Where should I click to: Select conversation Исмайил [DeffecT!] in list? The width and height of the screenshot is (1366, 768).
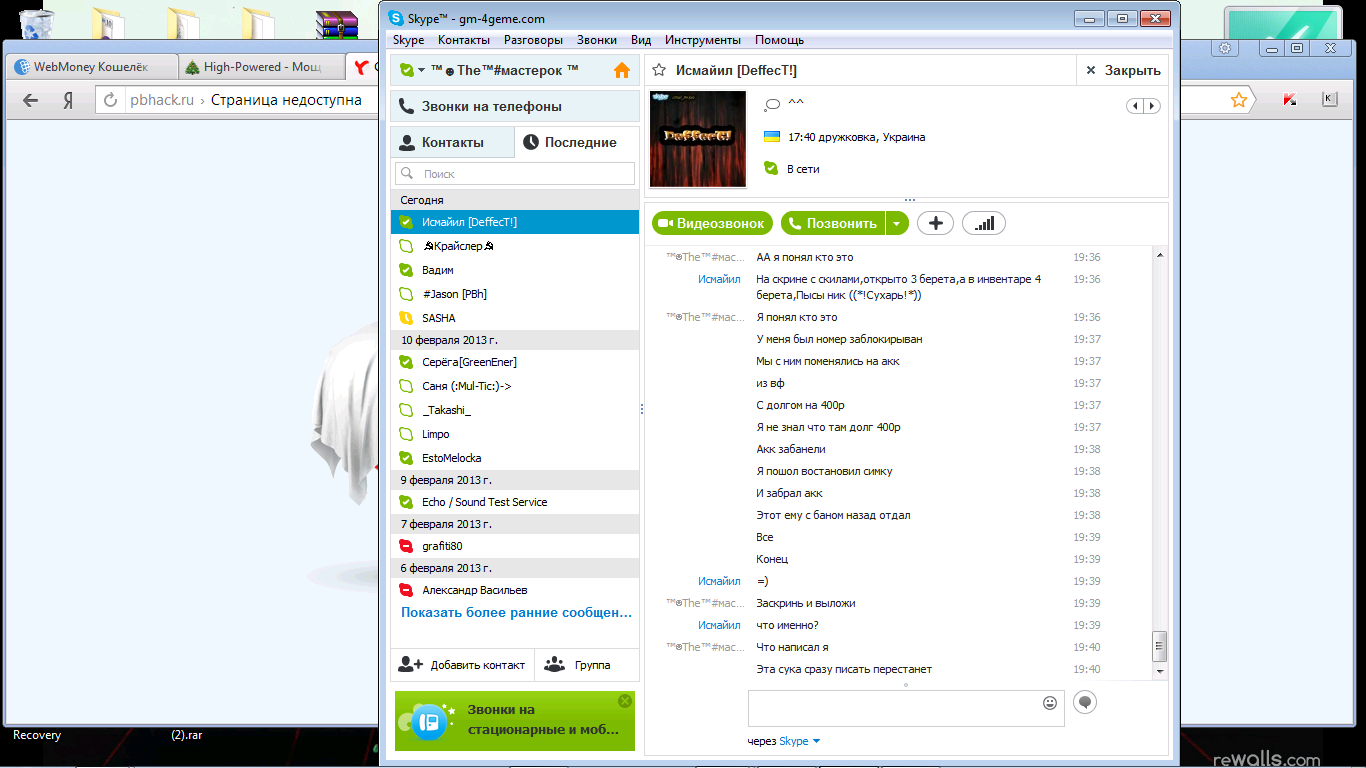(x=515, y=222)
